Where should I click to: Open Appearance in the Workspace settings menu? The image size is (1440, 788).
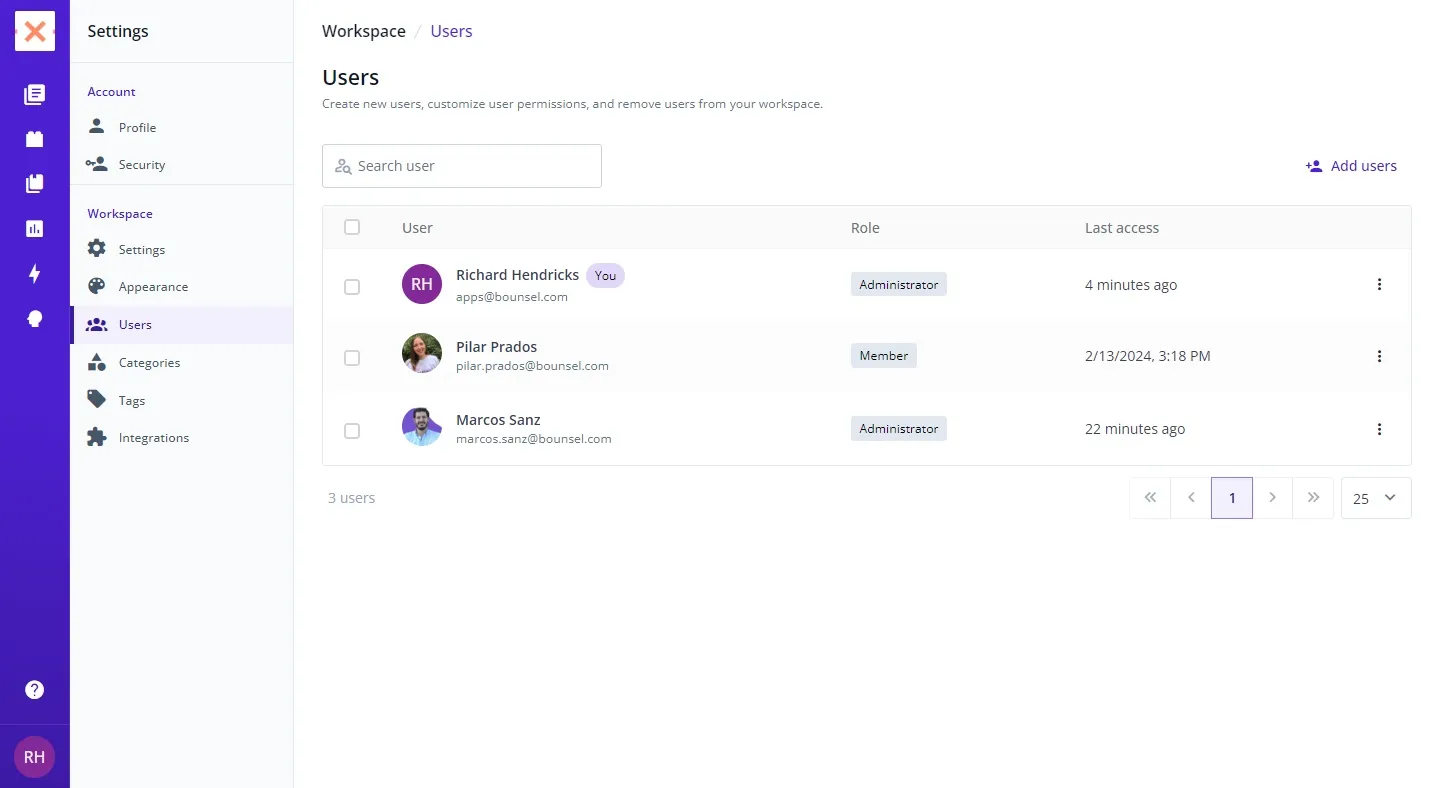pos(153,287)
